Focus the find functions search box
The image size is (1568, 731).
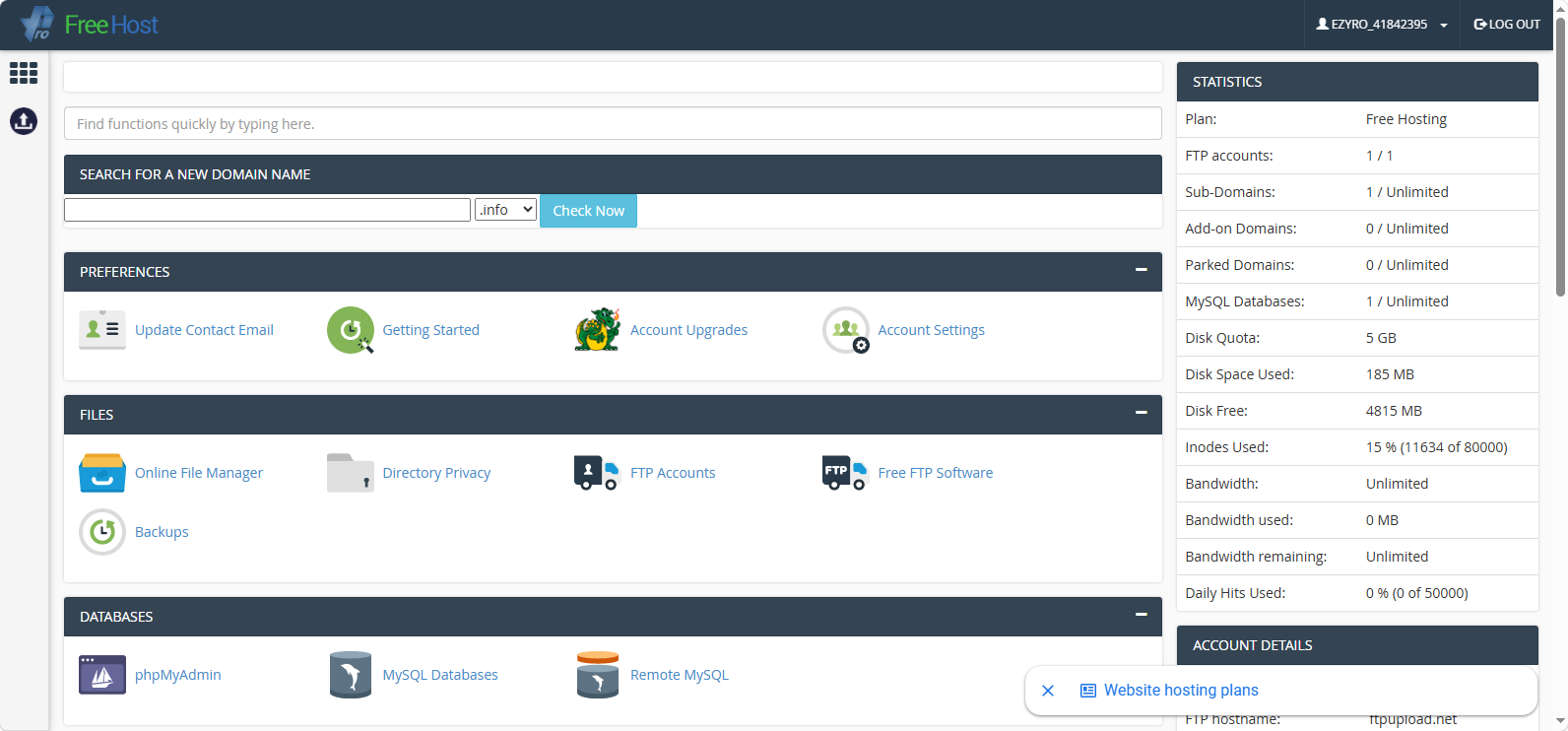pos(613,123)
